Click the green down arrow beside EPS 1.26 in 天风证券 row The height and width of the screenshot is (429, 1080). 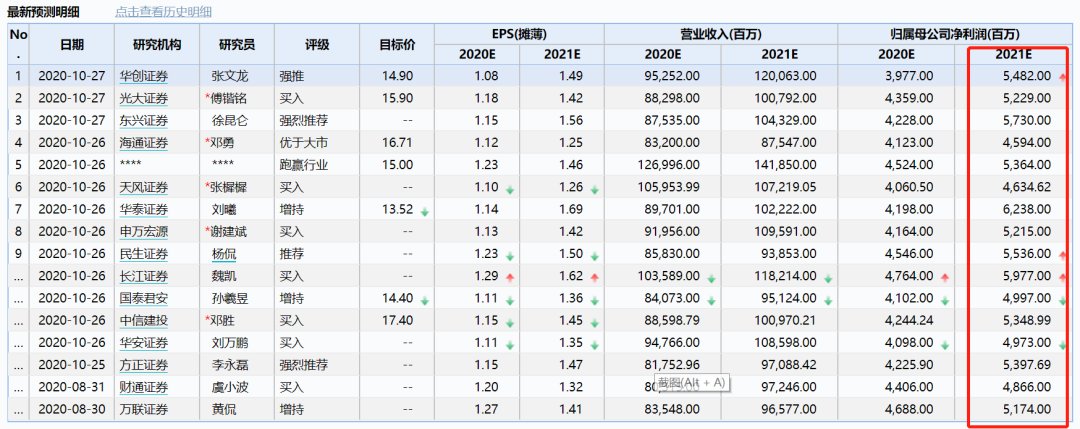[x=594, y=189]
